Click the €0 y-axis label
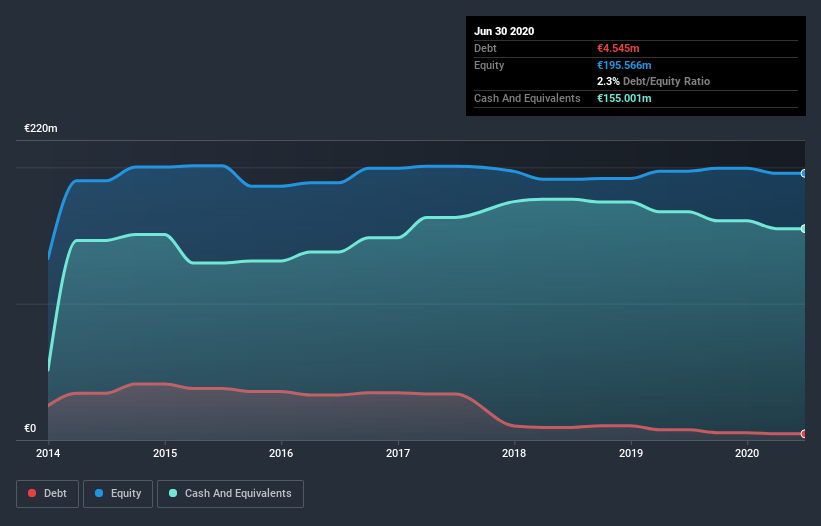This screenshot has width=821, height=526. point(30,428)
